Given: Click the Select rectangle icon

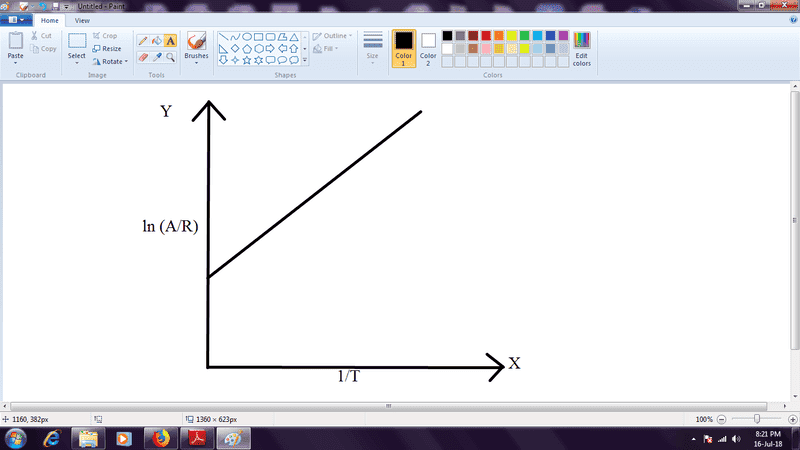Looking at the screenshot, I should 77,40.
